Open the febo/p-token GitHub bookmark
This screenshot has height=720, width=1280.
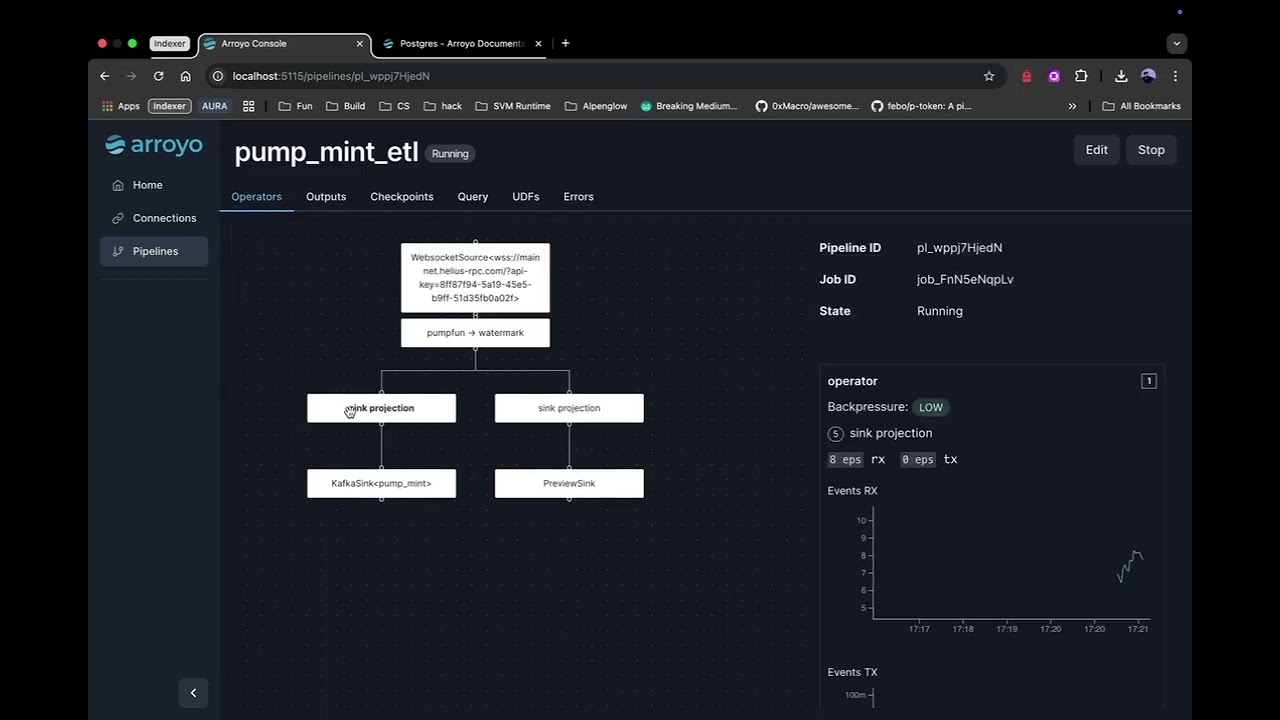tap(921, 106)
